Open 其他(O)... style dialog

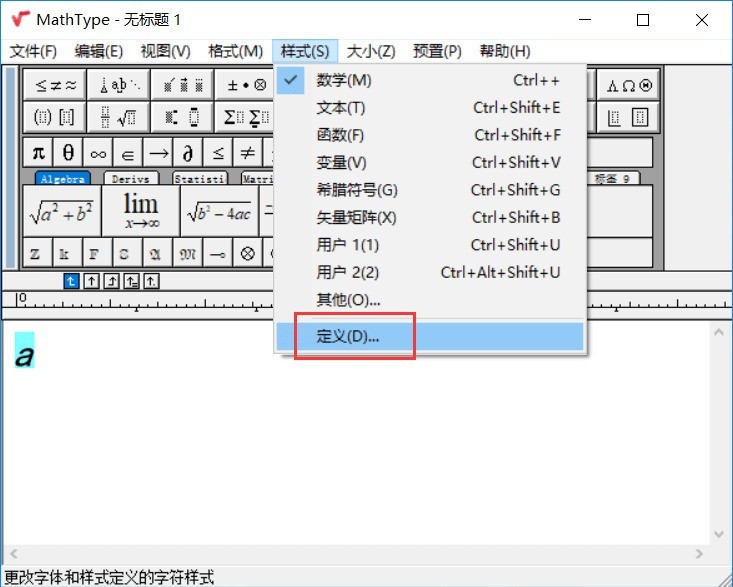click(430, 300)
